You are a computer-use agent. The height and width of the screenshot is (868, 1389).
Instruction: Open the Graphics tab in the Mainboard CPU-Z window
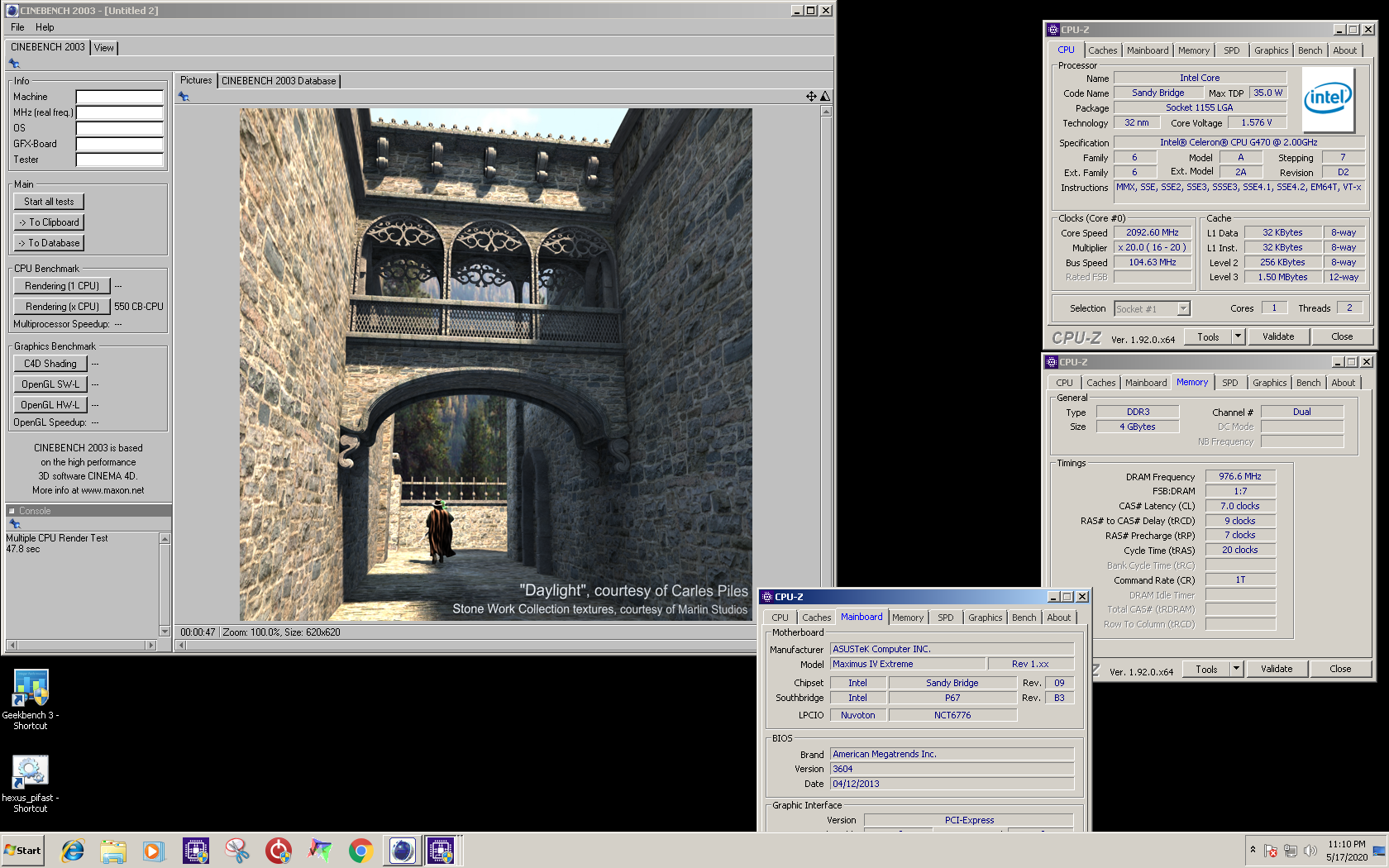pyautogui.click(x=985, y=618)
